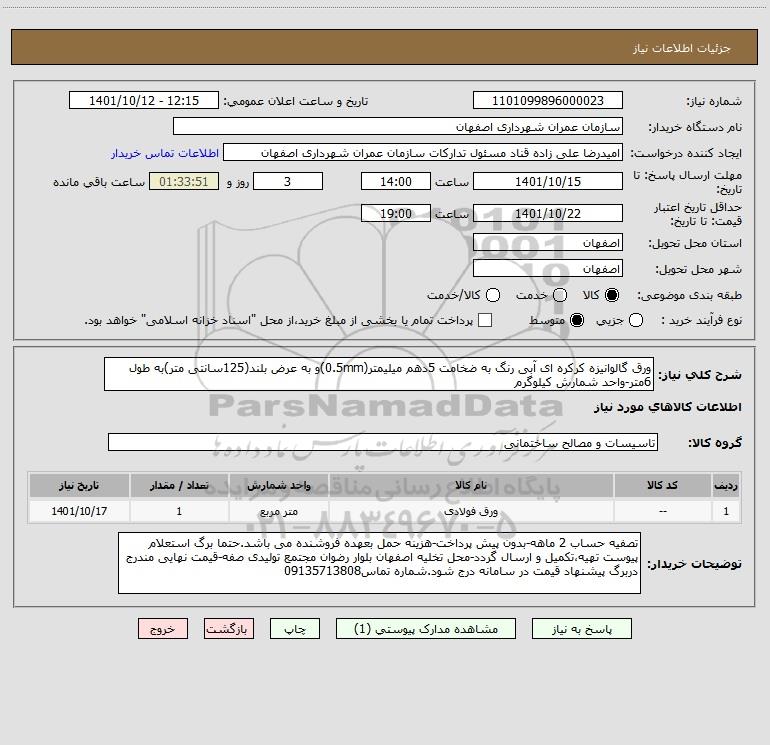Click the ردیف column header

pyautogui.click(x=726, y=485)
